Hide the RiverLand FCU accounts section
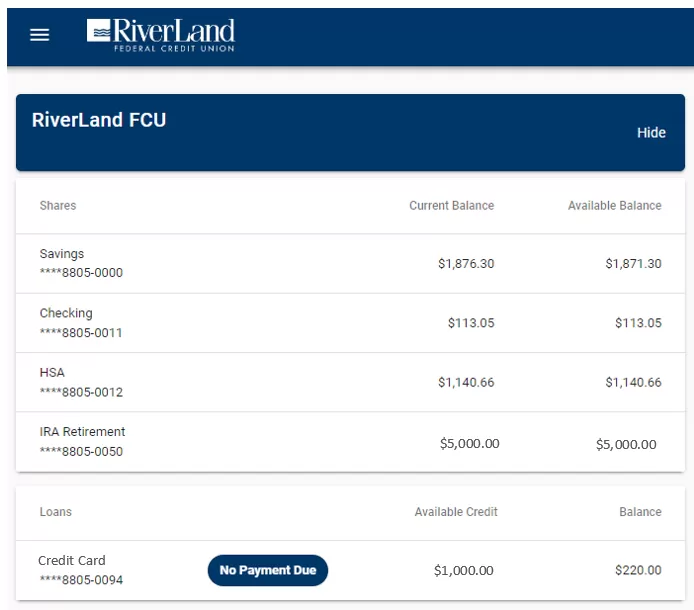This screenshot has height=610, width=694. click(x=651, y=133)
